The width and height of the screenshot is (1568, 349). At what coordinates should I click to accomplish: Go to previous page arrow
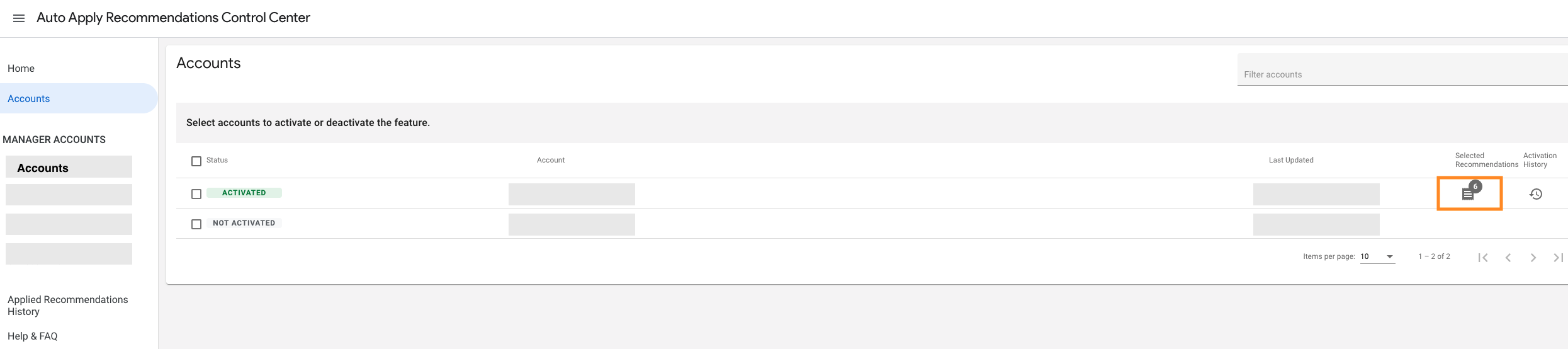[1508, 257]
